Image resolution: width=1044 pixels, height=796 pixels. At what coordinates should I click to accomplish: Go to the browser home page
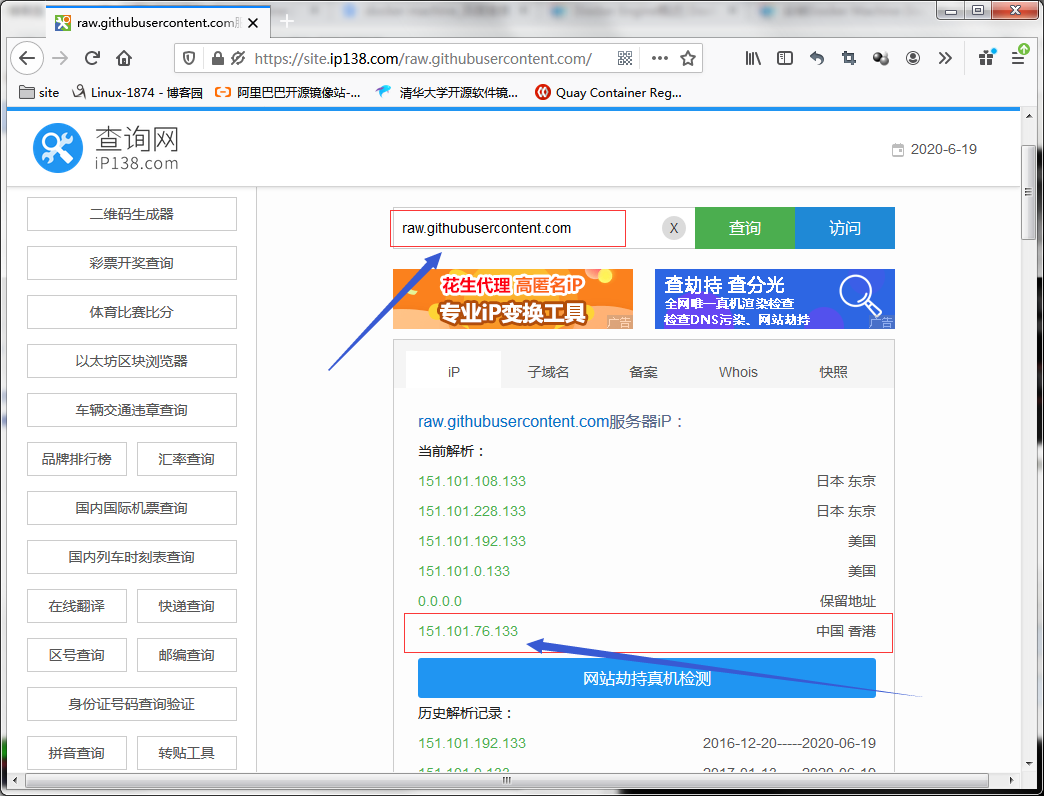[124, 58]
